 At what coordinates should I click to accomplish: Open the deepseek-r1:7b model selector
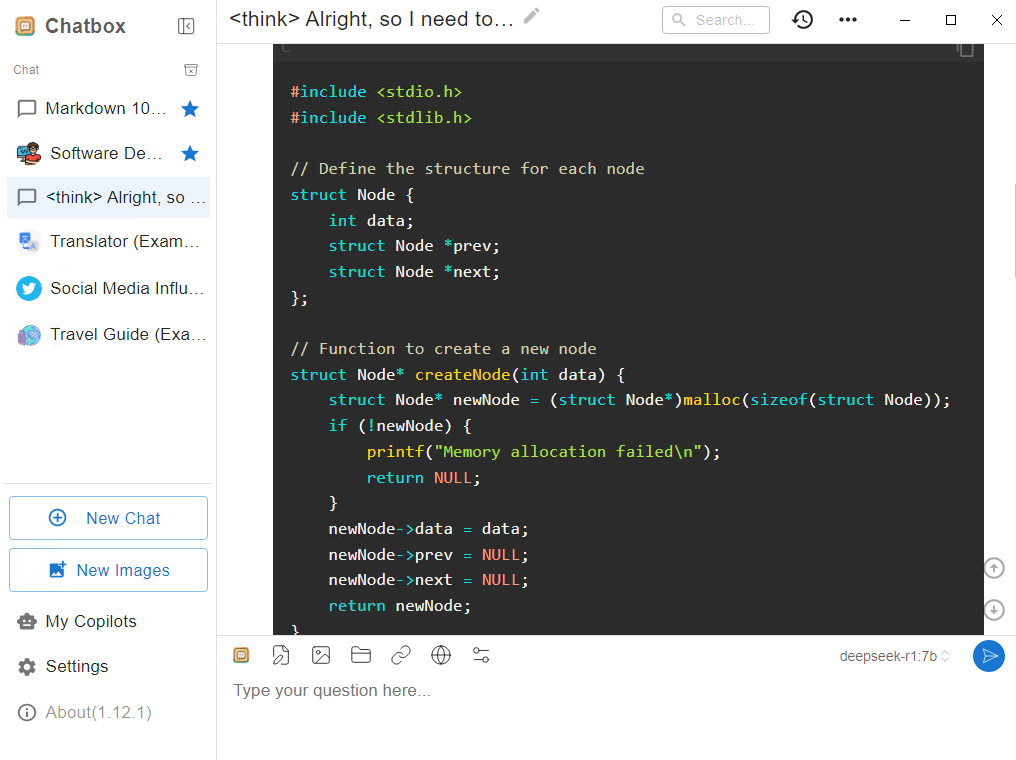894,656
